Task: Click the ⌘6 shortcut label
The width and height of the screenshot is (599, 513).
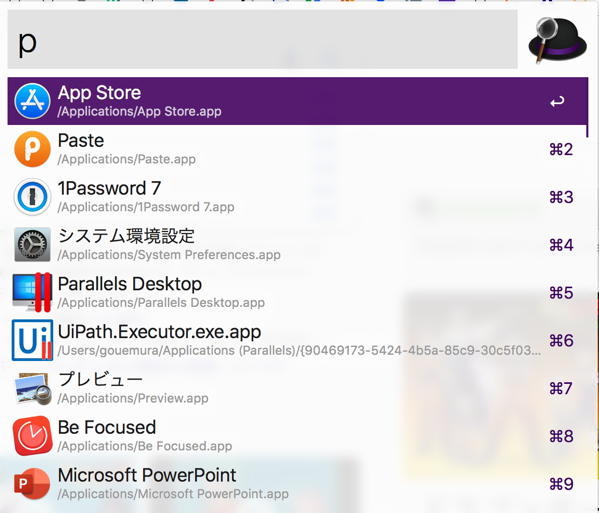Action: (x=561, y=341)
